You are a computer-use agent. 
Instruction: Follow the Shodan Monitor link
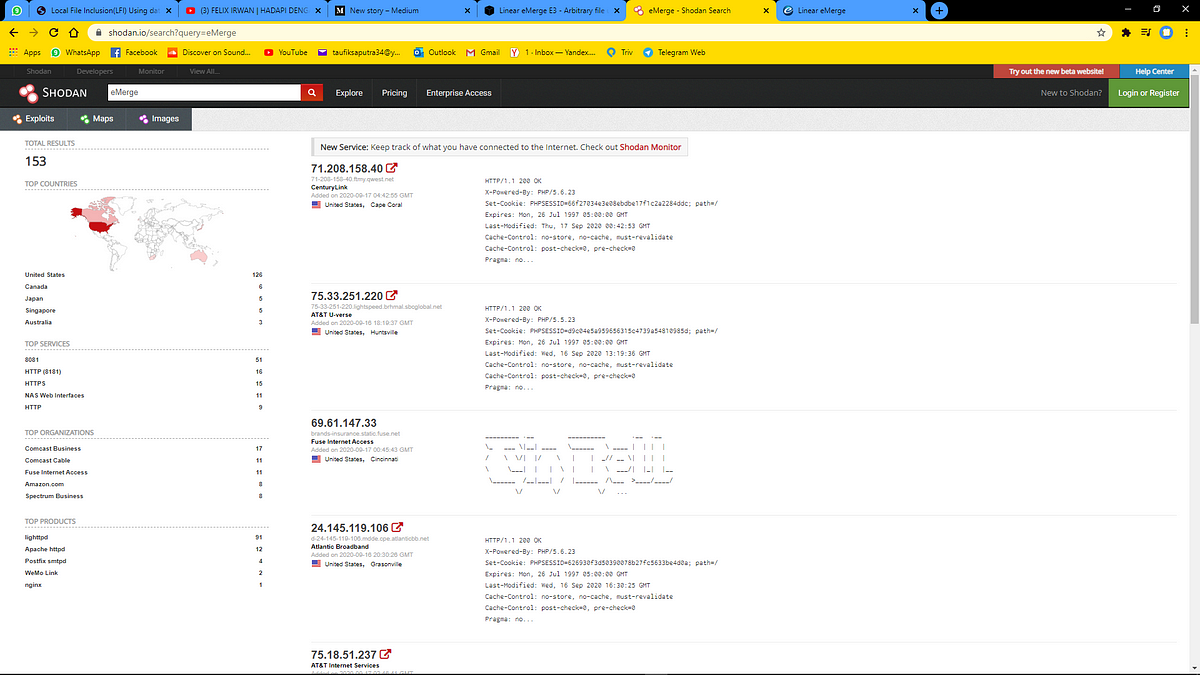click(x=650, y=147)
